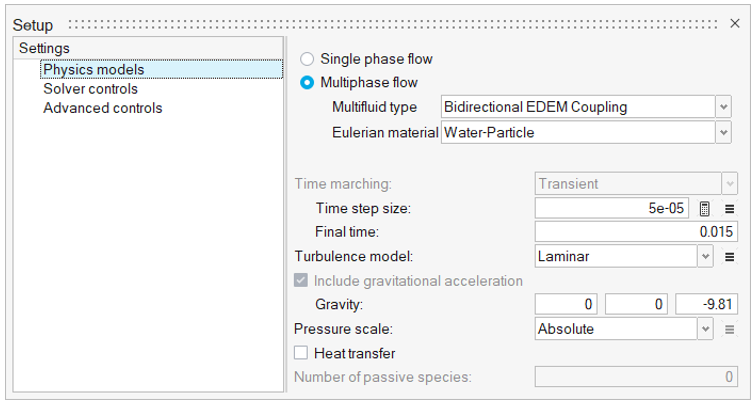Open the time step size calculator
Screen dimensions: 754x403
click(704, 209)
